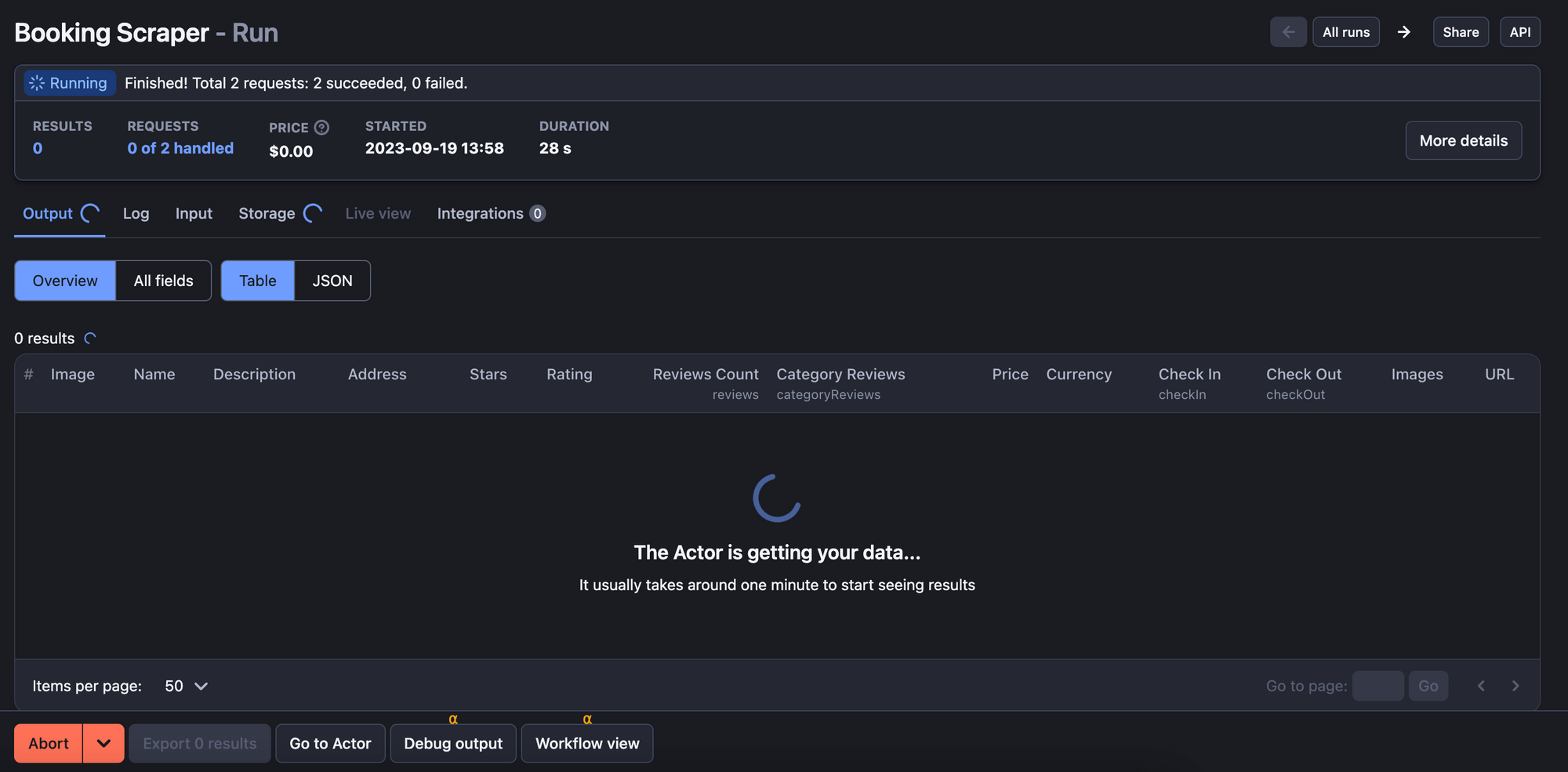
Task: Go back with the left arrow button
Action: click(1288, 32)
